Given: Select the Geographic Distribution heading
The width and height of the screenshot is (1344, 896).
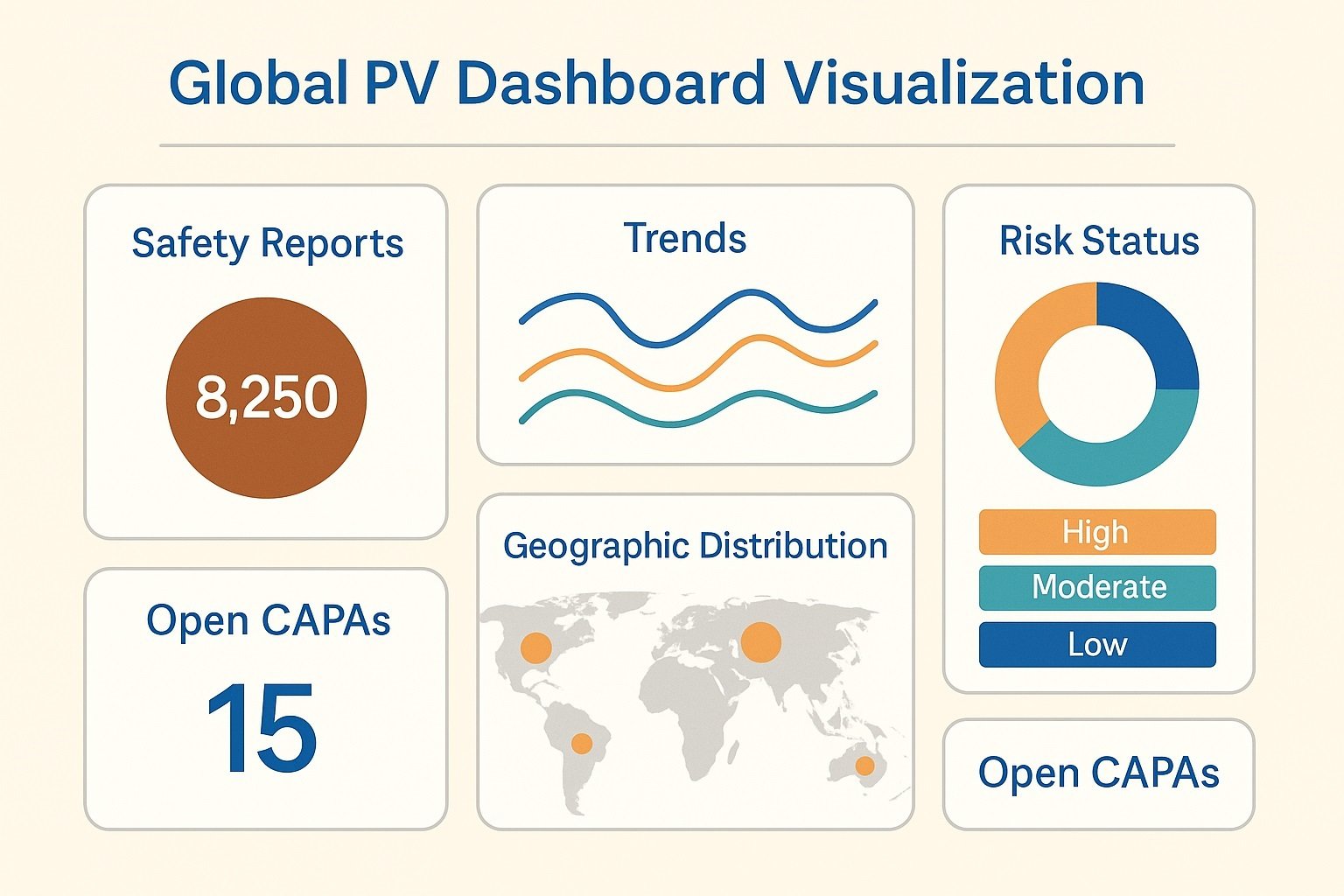Looking at the screenshot, I should click(696, 546).
